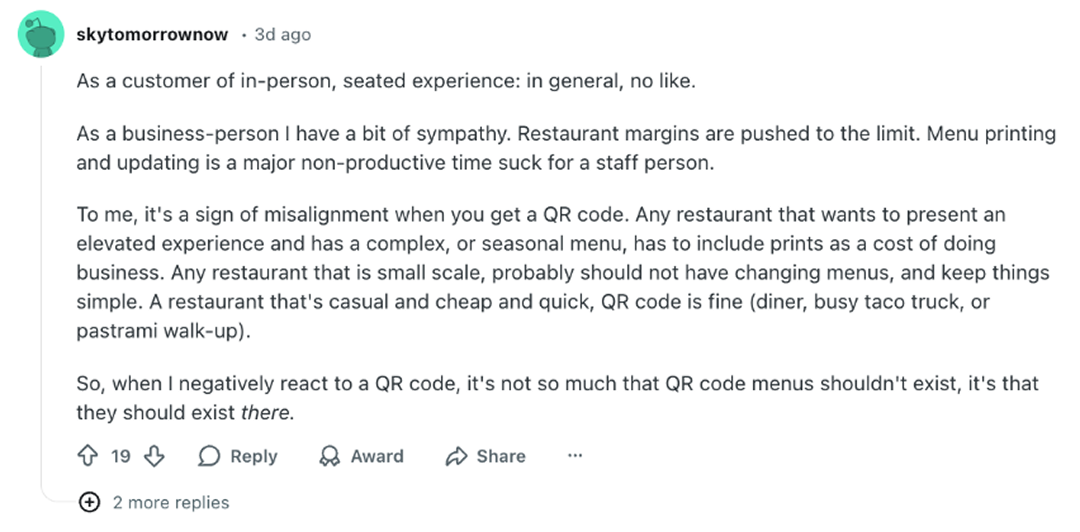Click the Share arrow icon

[456, 456]
